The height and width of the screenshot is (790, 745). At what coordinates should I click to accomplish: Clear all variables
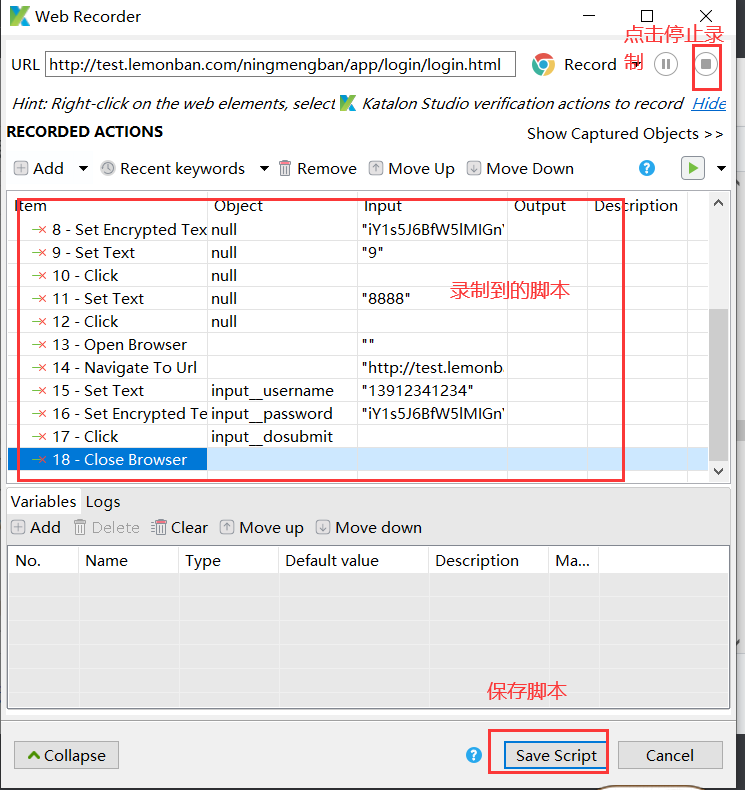pos(179,528)
